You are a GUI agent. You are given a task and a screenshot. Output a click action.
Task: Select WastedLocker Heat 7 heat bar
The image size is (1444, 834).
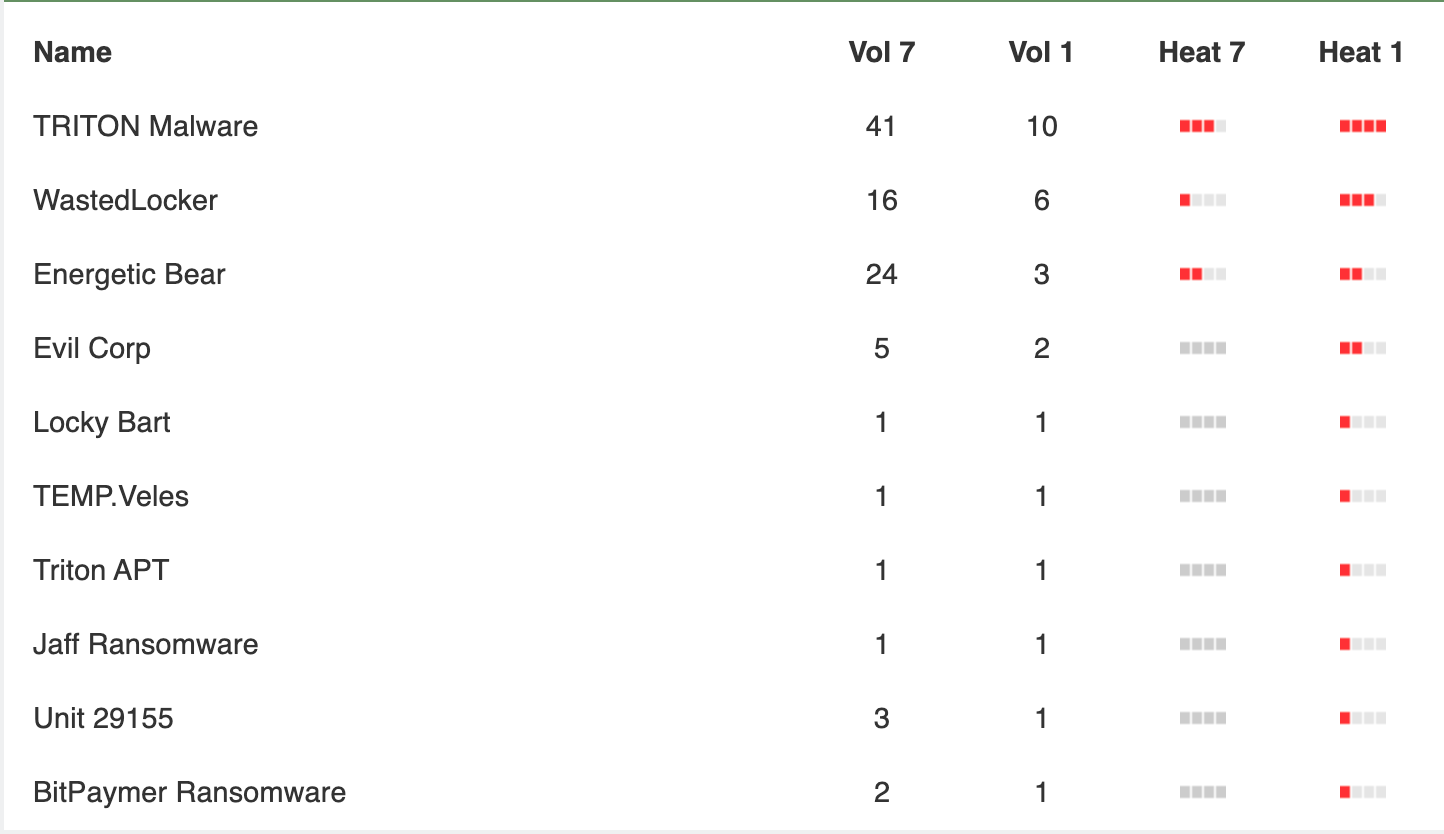pos(1202,200)
